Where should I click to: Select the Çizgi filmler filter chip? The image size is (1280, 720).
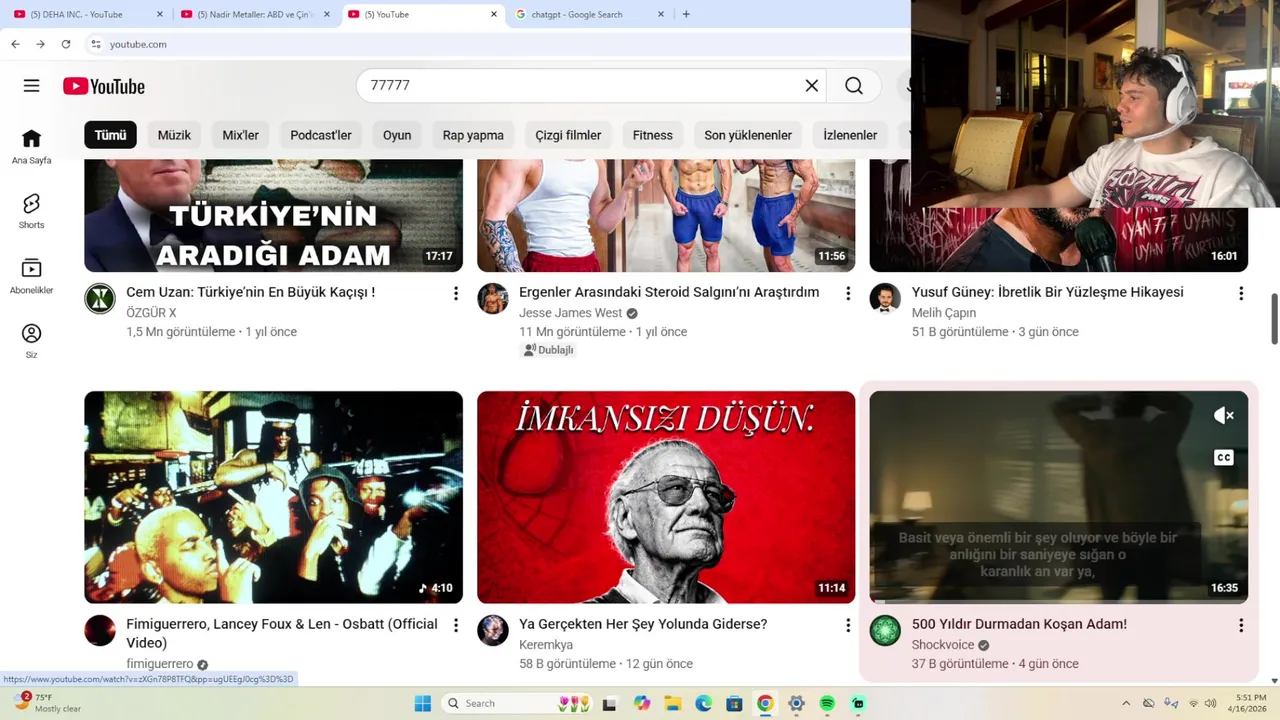tap(568, 135)
